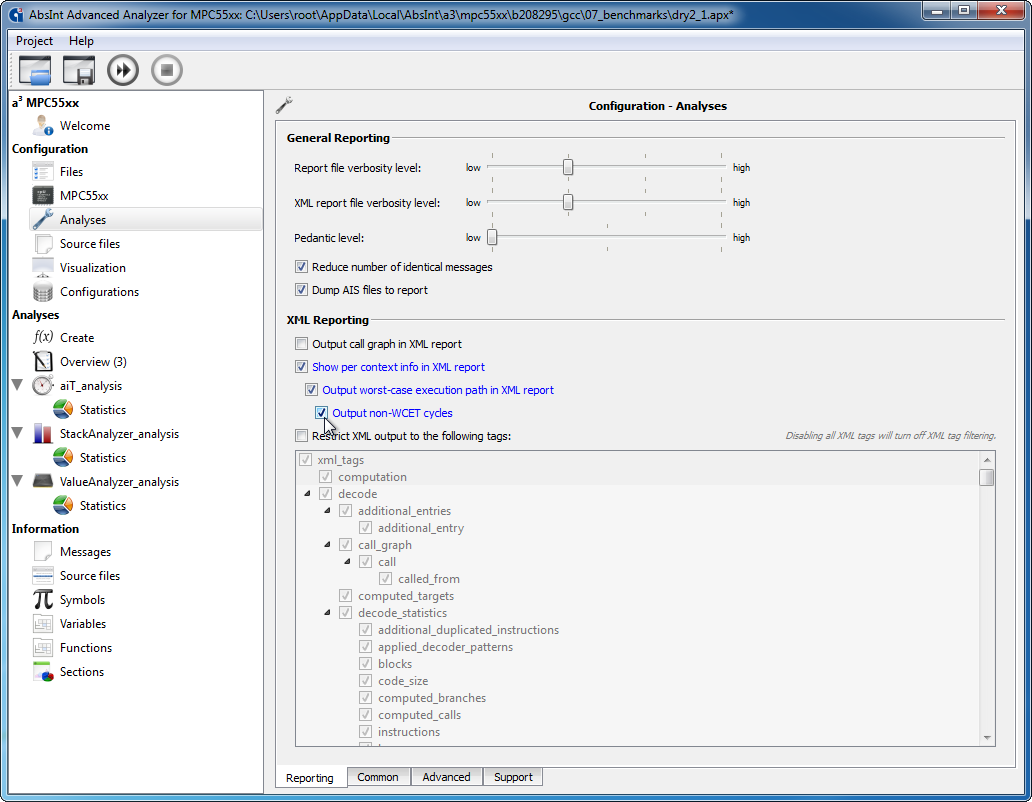1032x802 pixels.
Task: Click the Sections chart icon
Action: point(43,672)
